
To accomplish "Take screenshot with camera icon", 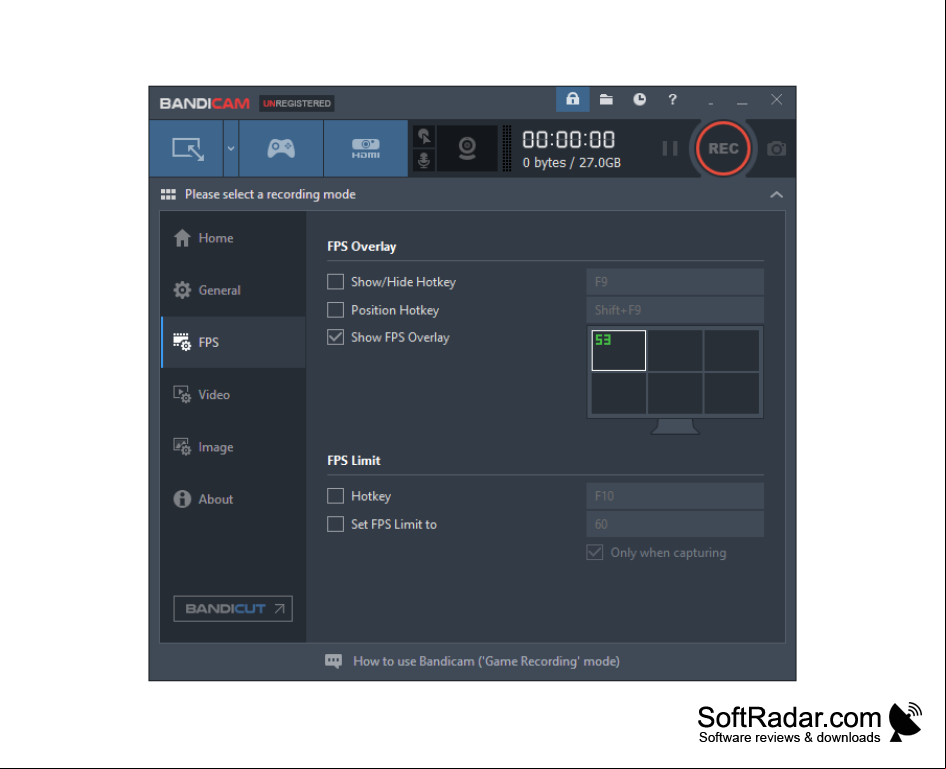I will (776, 148).
